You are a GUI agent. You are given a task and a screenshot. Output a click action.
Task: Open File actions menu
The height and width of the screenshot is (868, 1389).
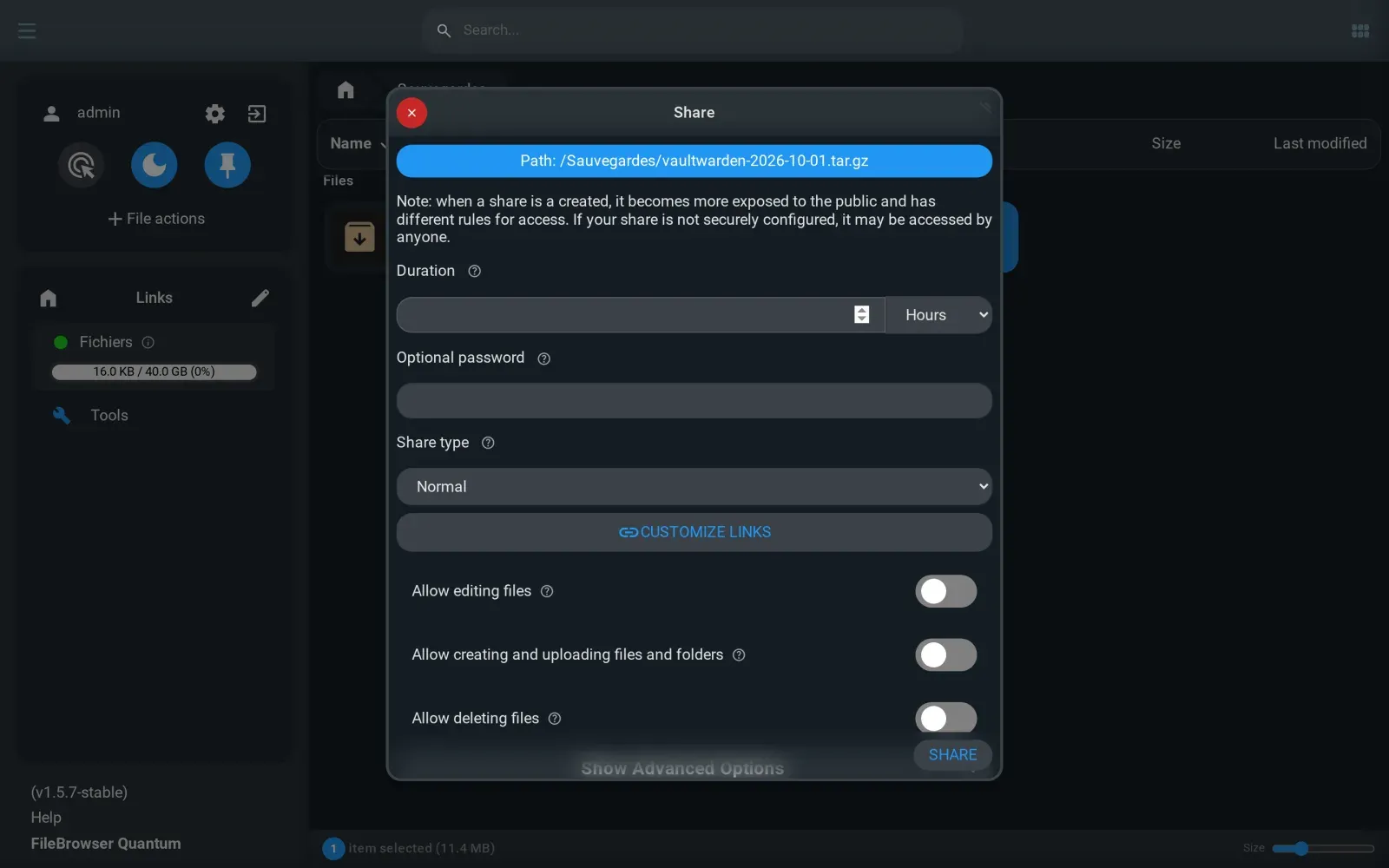coord(156,219)
